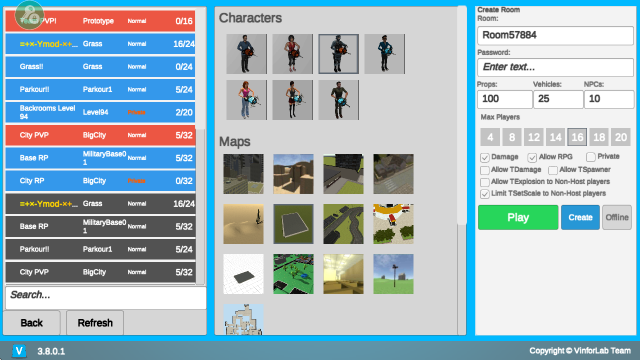Viewport: 640px width, 360px height.
Task: Pick the circular plaza with bushes map
Action: 393,224
